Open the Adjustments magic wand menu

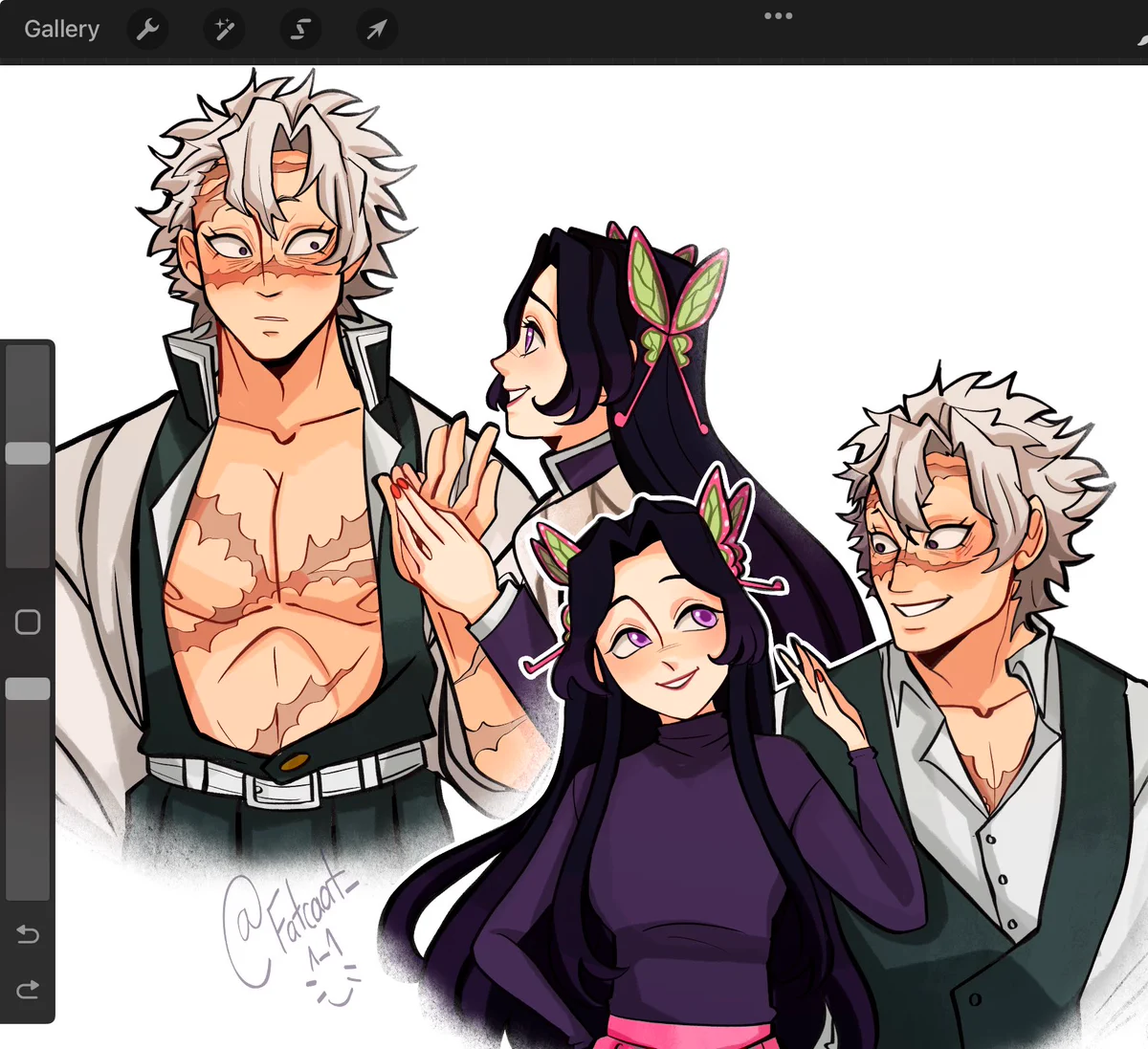pyautogui.click(x=224, y=30)
